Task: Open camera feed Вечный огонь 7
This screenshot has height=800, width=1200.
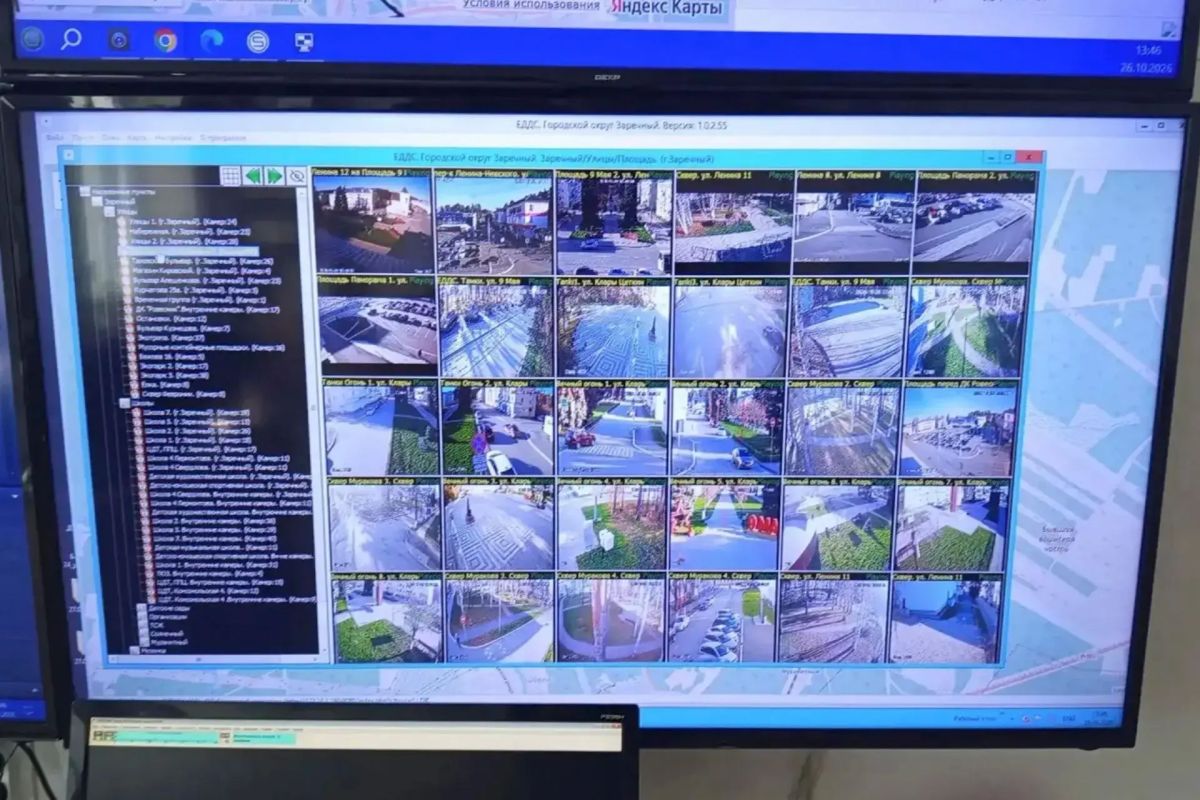Action: [950, 525]
